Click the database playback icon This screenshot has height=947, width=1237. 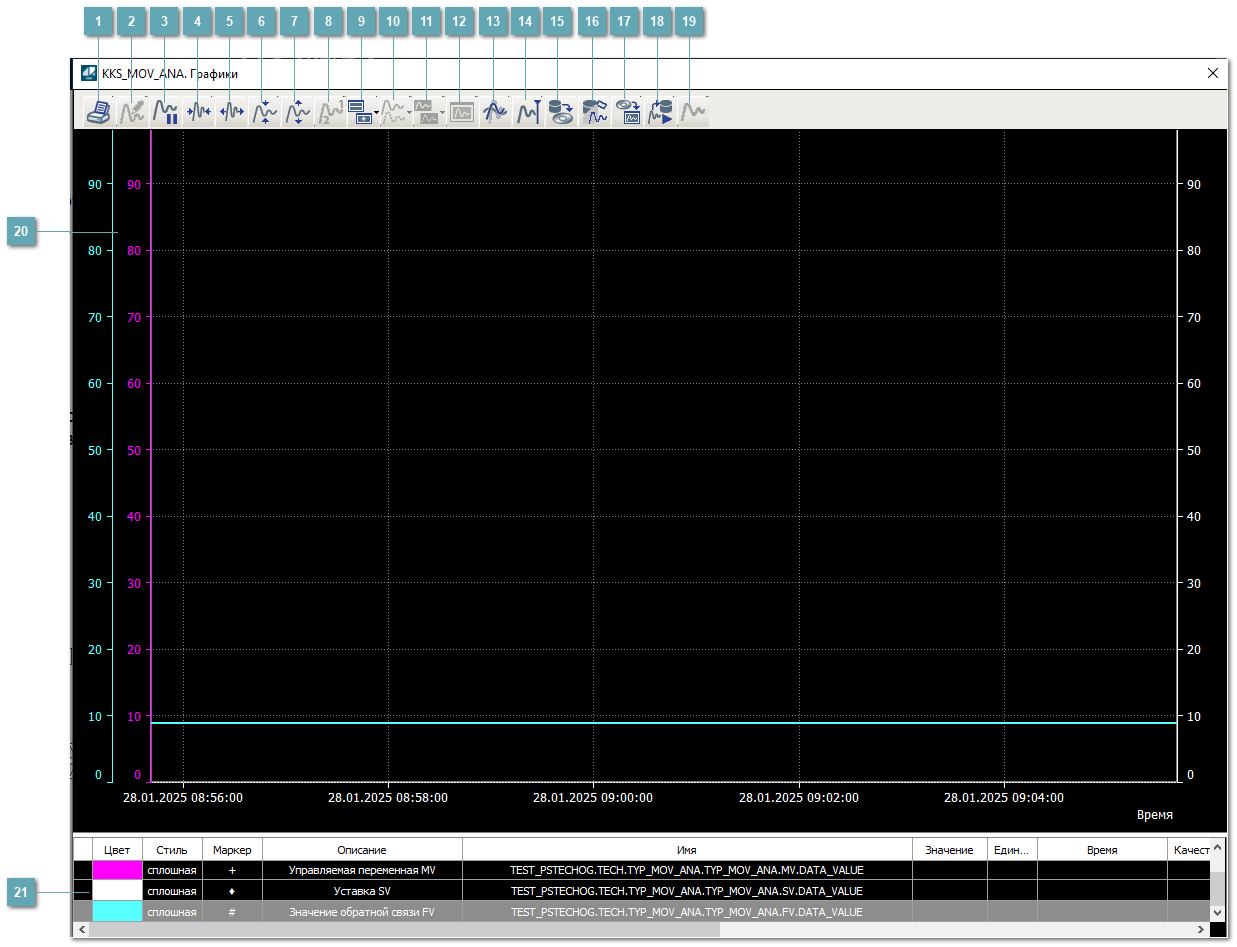(x=659, y=113)
